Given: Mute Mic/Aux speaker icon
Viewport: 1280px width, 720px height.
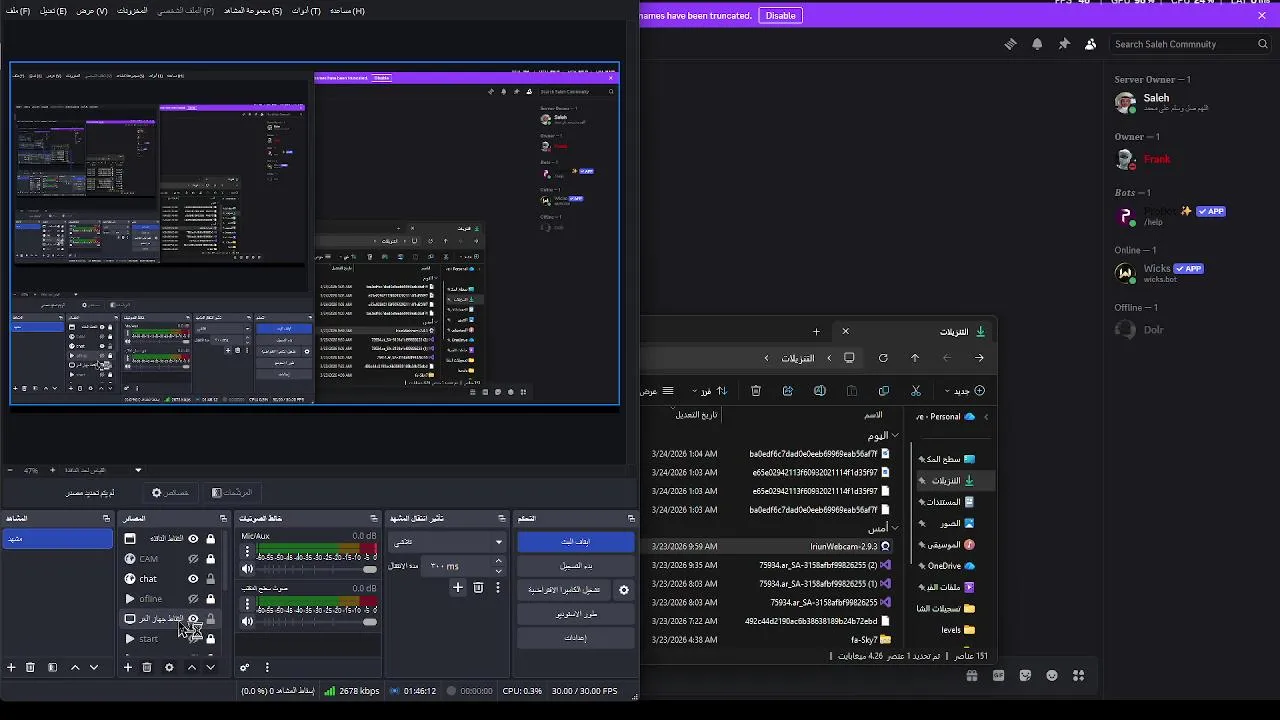Looking at the screenshot, I should [248, 569].
